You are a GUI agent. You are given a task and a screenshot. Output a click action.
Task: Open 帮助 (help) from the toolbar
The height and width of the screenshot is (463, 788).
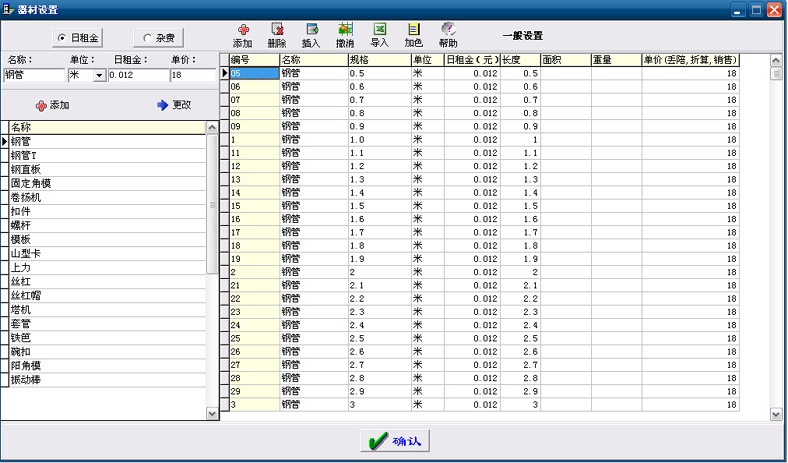point(448,35)
